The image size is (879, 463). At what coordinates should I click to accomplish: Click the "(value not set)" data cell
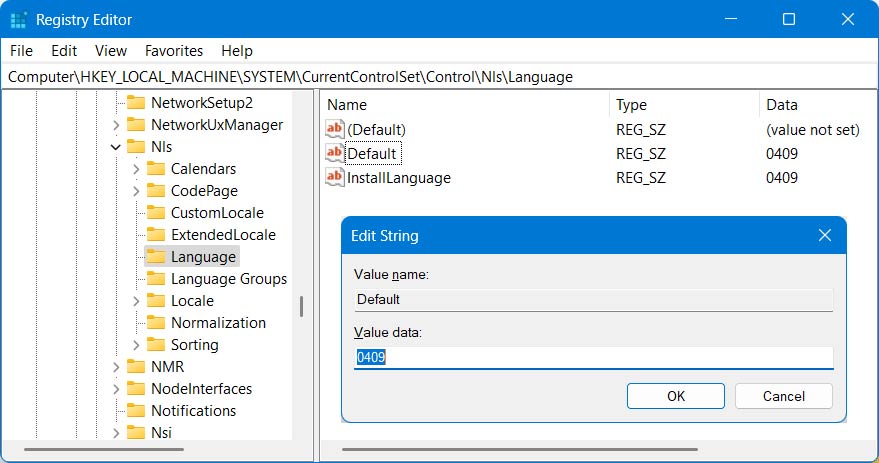click(x=812, y=129)
